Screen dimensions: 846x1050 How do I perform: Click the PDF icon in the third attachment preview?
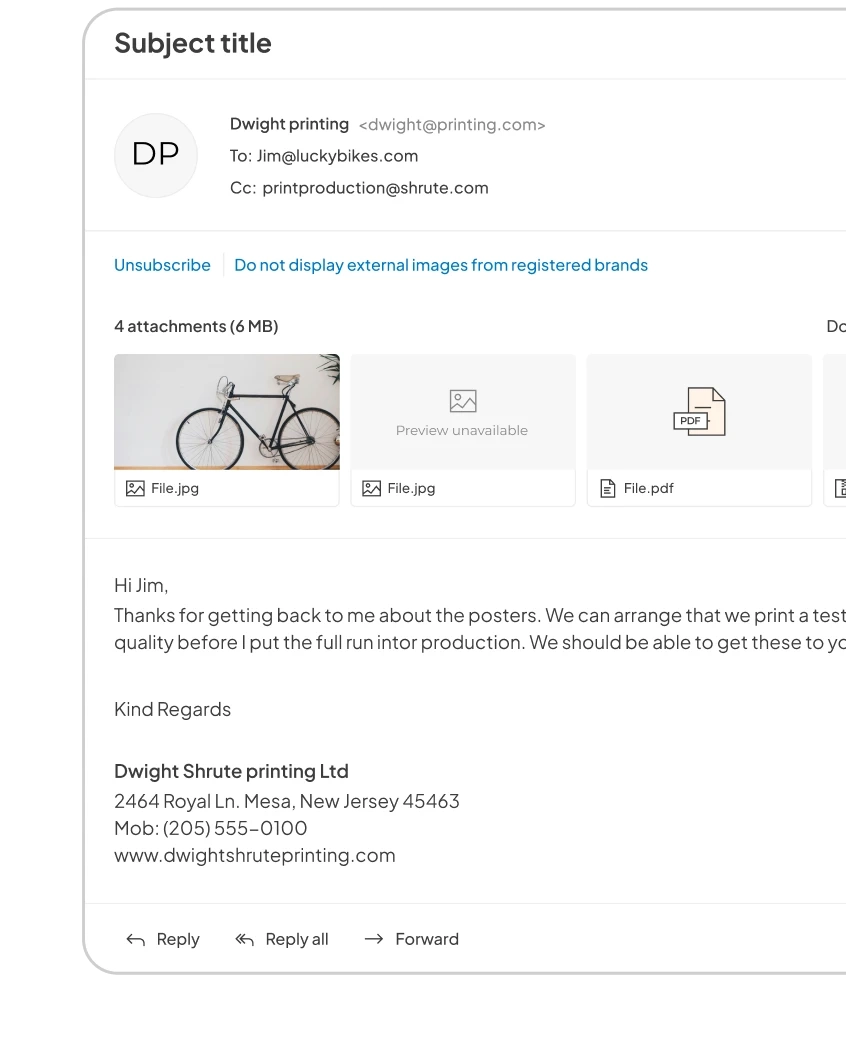[699, 412]
